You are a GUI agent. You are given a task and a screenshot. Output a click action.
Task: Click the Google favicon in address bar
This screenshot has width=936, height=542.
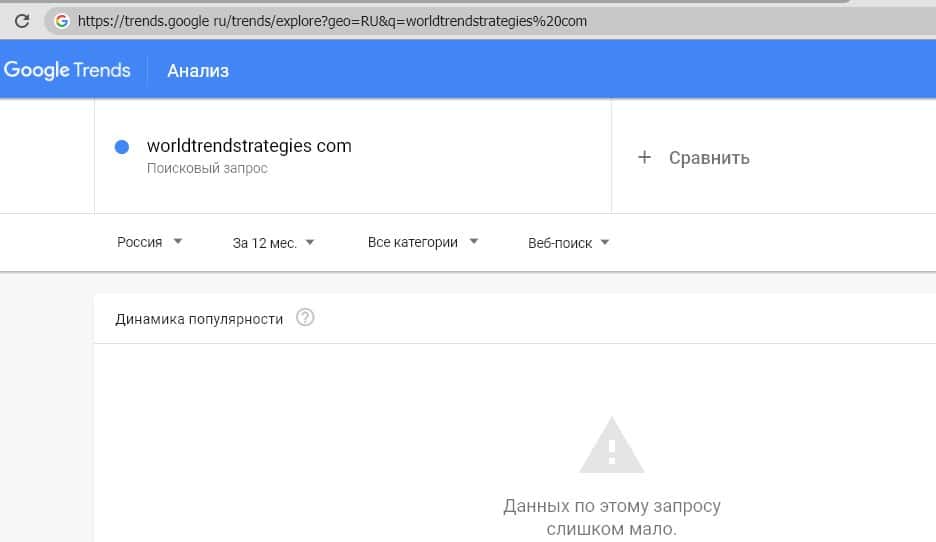[62, 20]
